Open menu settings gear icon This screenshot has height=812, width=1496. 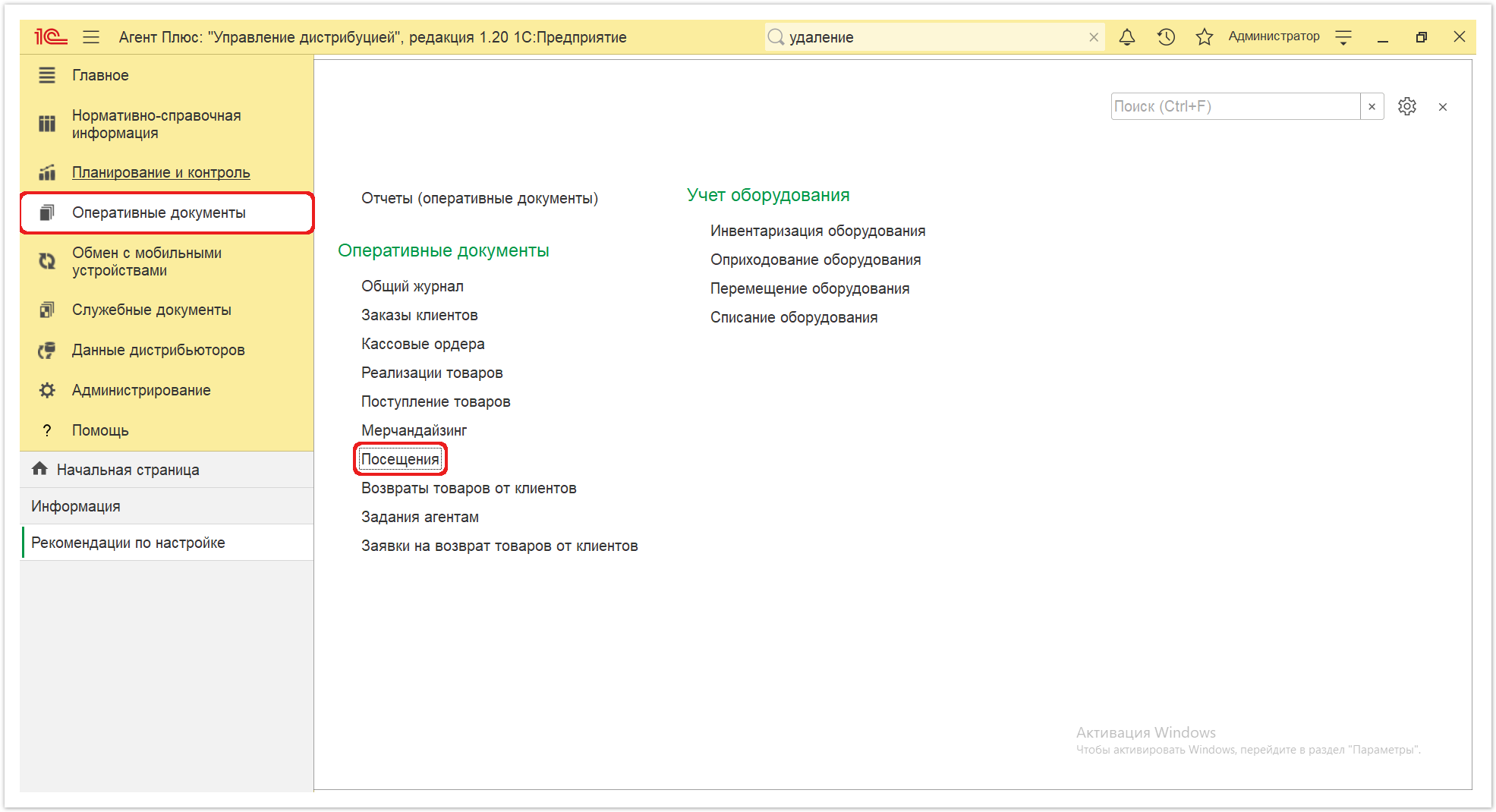(x=1407, y=106)
